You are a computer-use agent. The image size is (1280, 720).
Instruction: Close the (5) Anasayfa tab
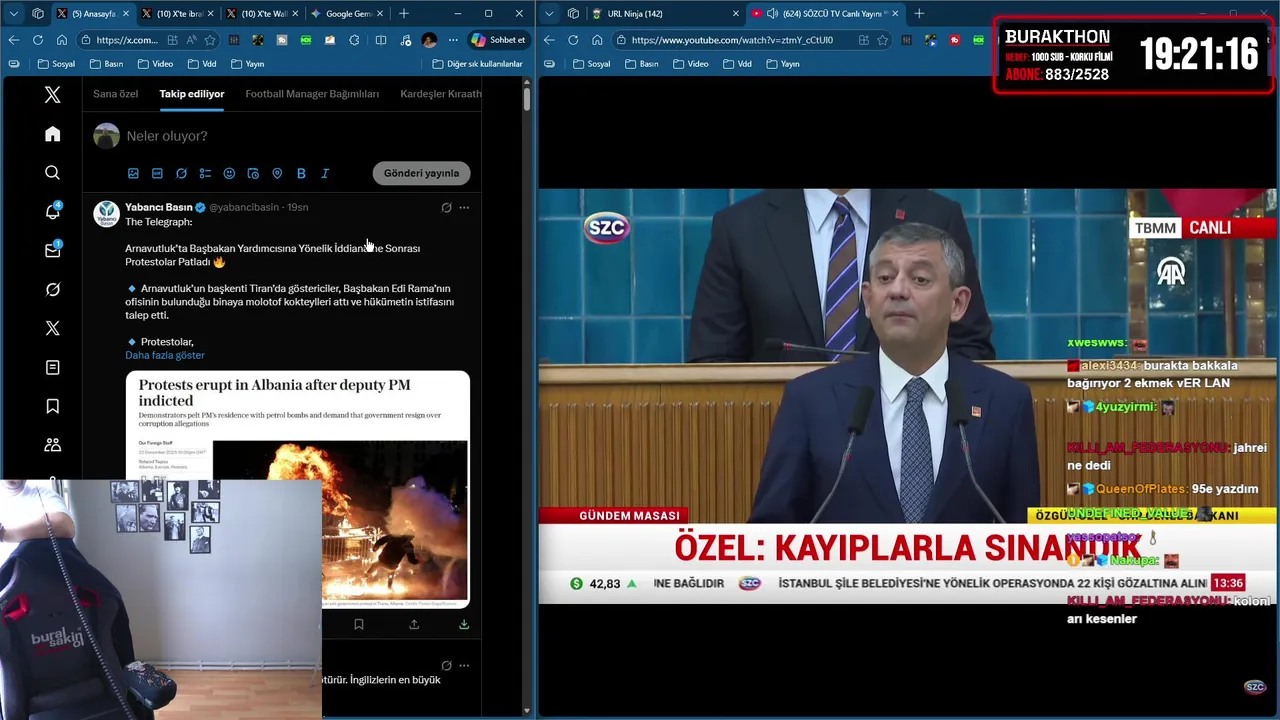point(125,14)
